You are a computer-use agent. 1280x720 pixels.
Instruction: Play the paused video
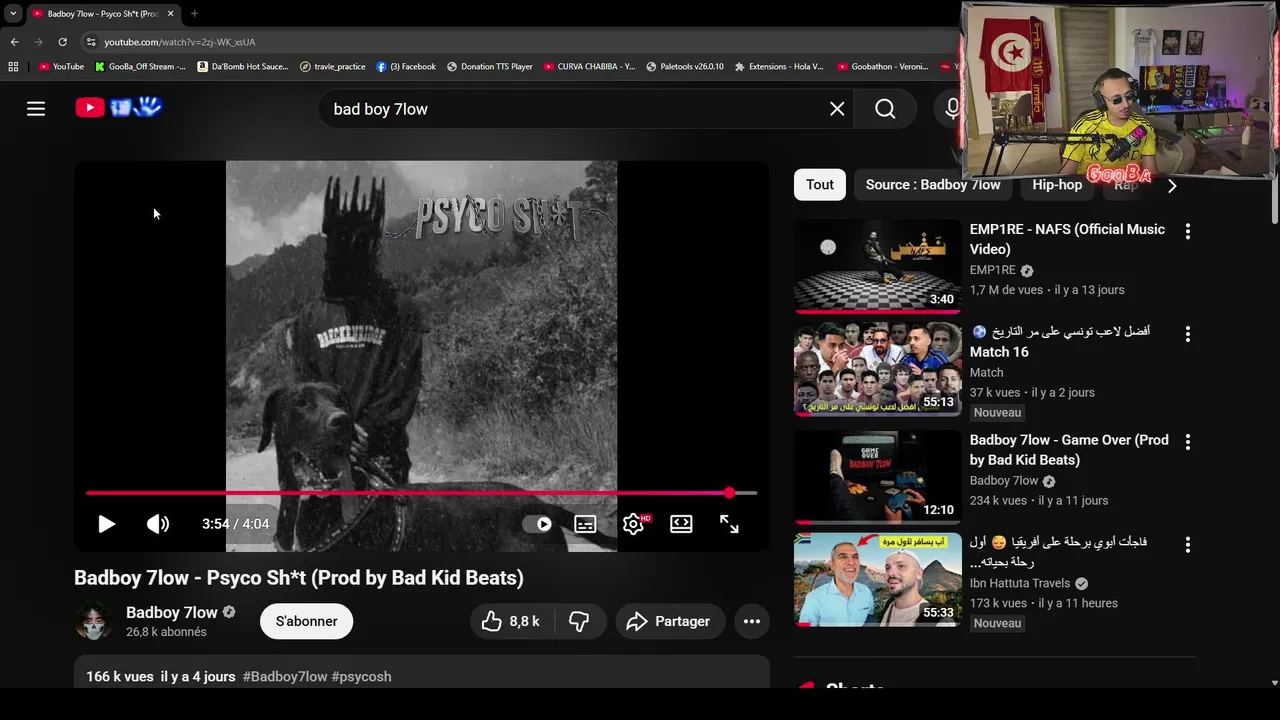[x=106, y=524]
